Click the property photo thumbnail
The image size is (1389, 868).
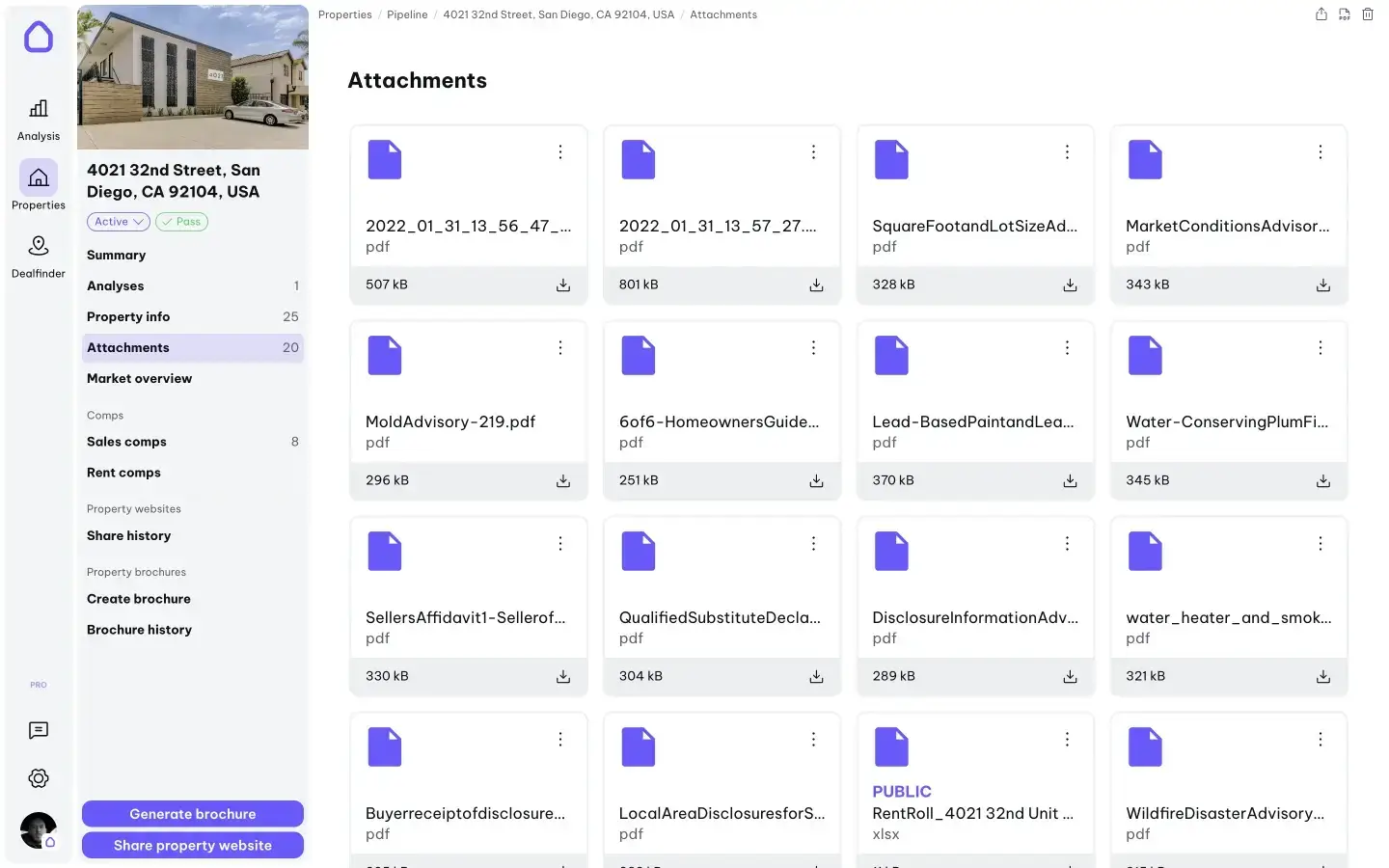point(192,76)
